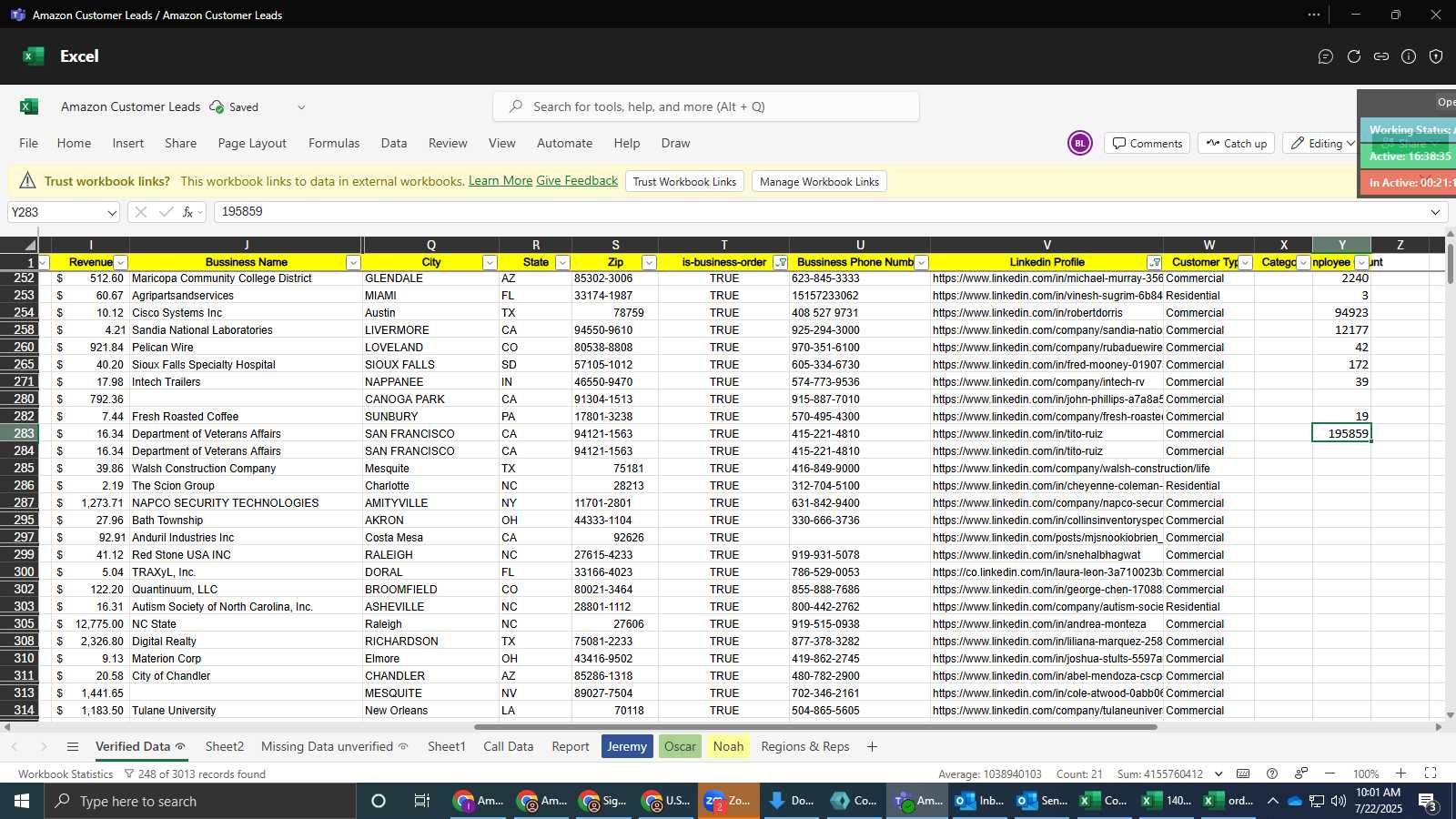Image resolution: width=1456 pixels, height=819 pixels.
Task: Open the all sheets list icon
Action: tap(73, 746)
